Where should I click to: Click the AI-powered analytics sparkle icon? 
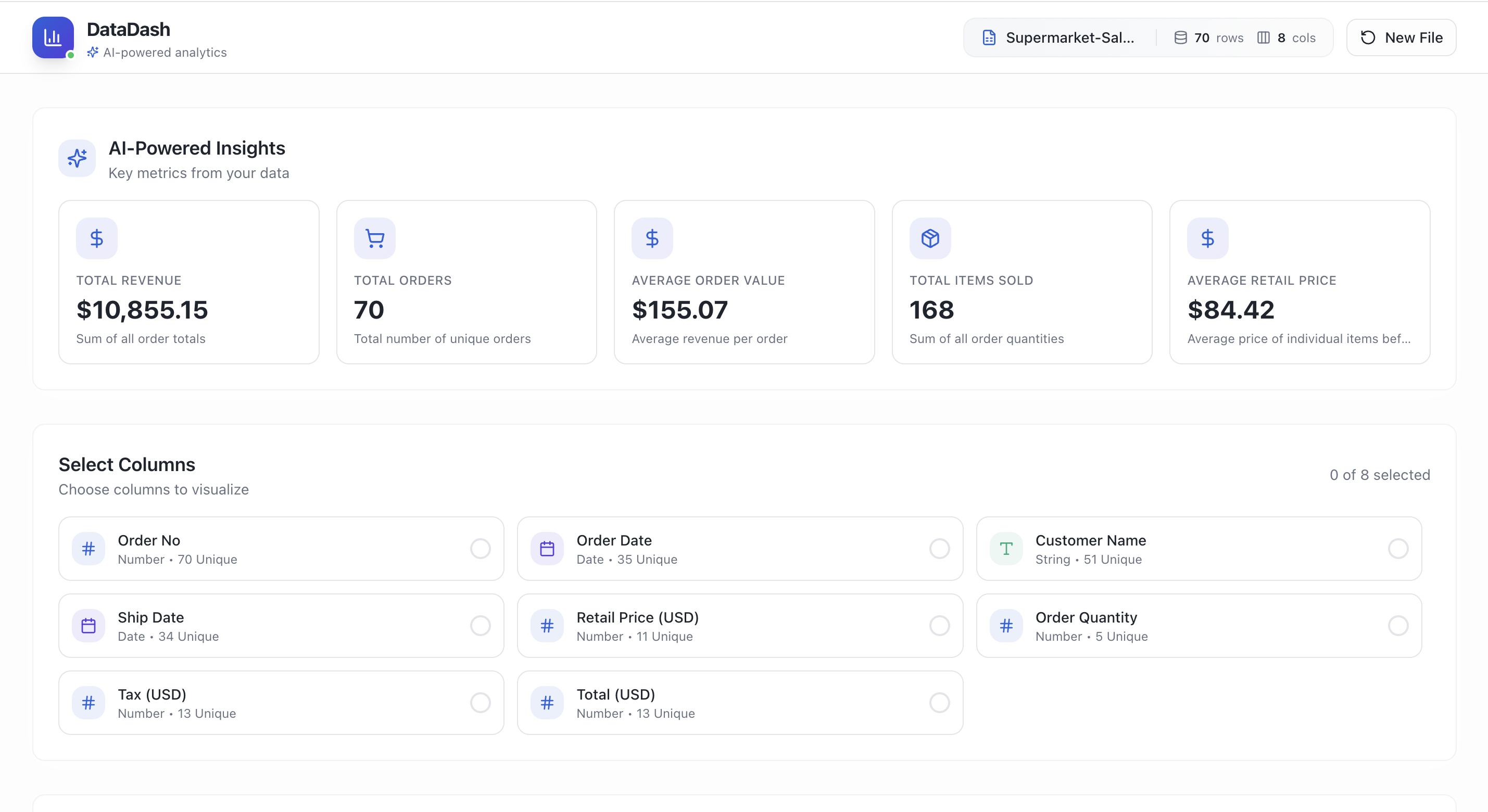point(93,52)
